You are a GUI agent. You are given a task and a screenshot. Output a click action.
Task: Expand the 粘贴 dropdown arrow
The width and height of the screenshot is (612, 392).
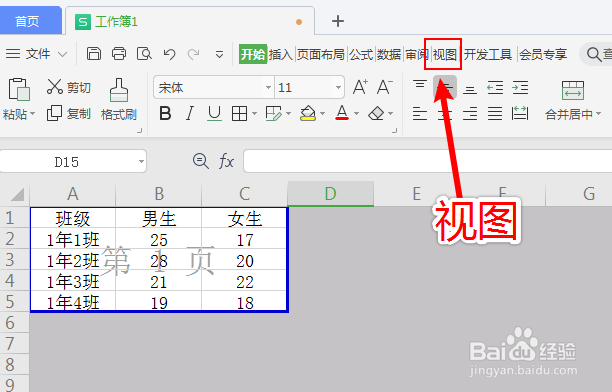click(x=32, y=114)
